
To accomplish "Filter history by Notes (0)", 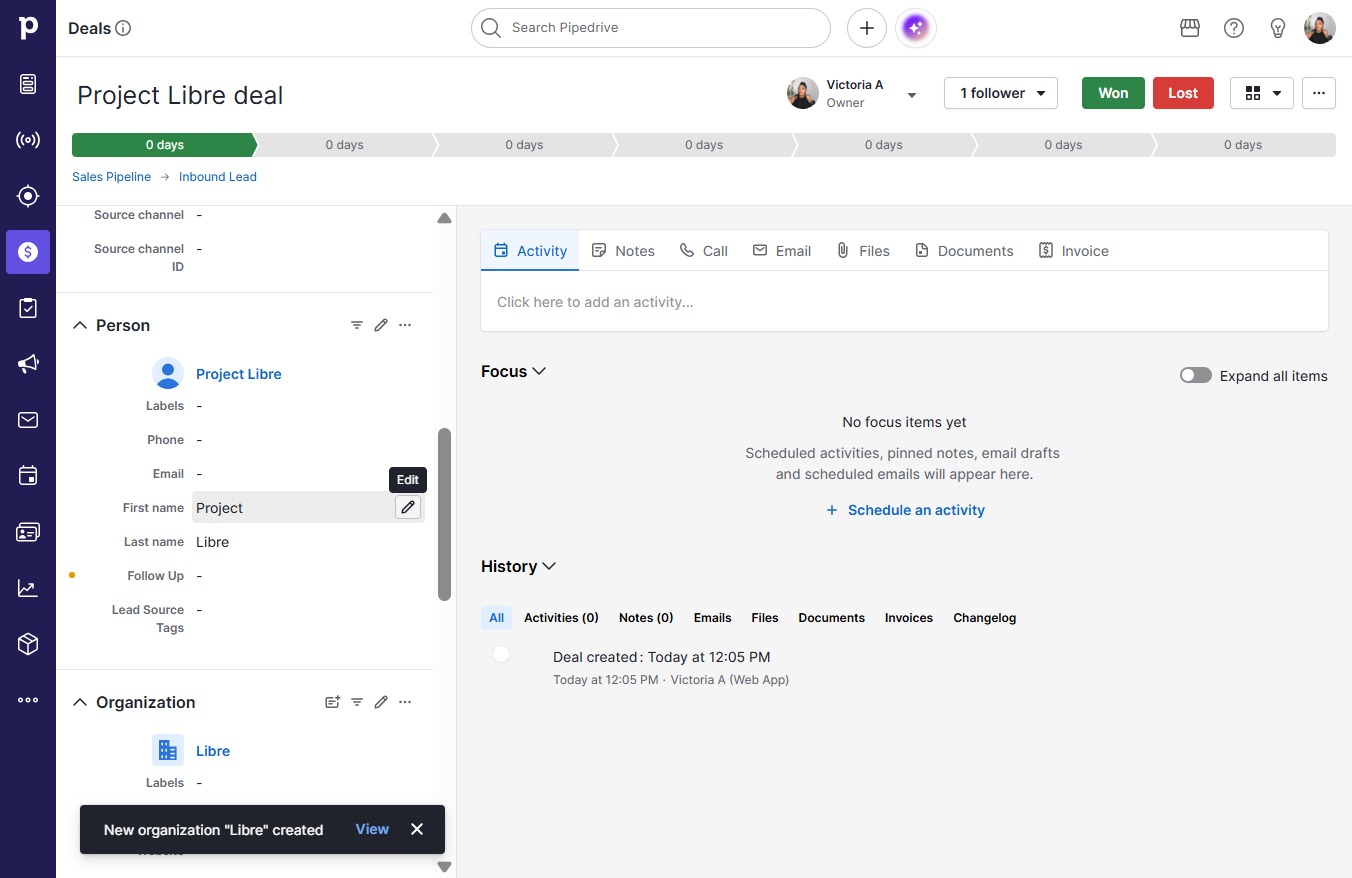I will tap(646, 618).
